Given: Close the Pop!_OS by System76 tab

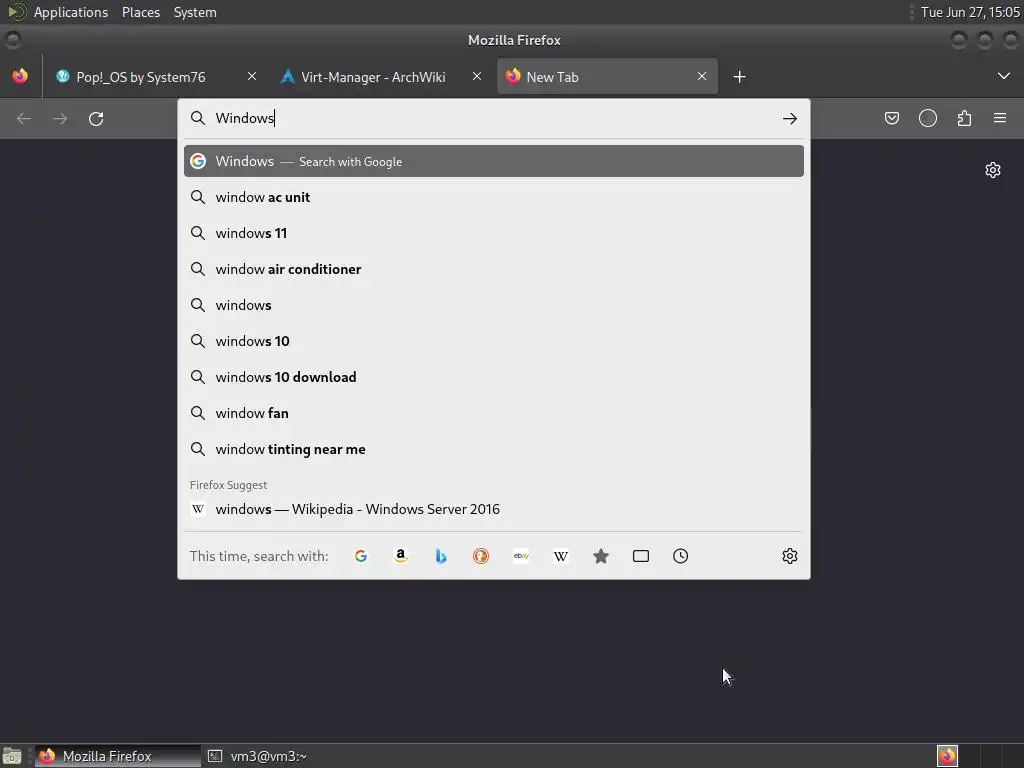Looking at the screenshot, I should (x=251, y=76).
